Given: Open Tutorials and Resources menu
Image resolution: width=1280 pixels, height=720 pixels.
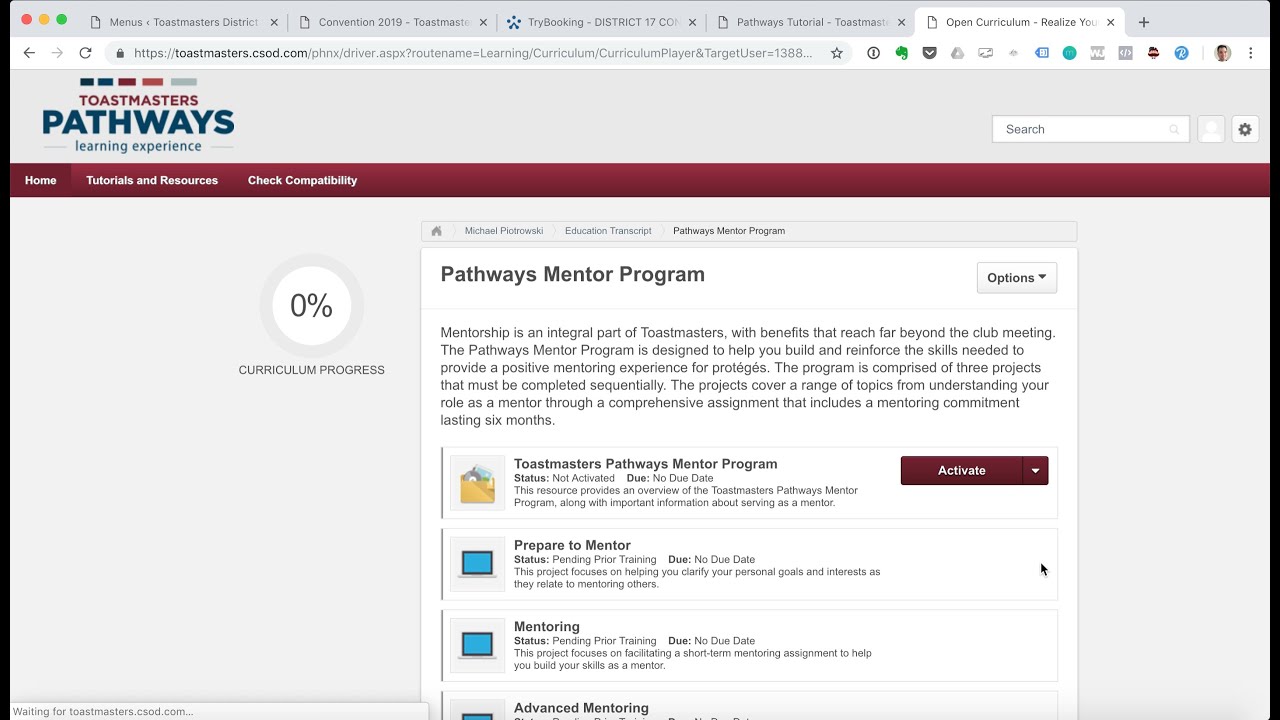Looking at the screenshot, I should (x=152, y=180).
